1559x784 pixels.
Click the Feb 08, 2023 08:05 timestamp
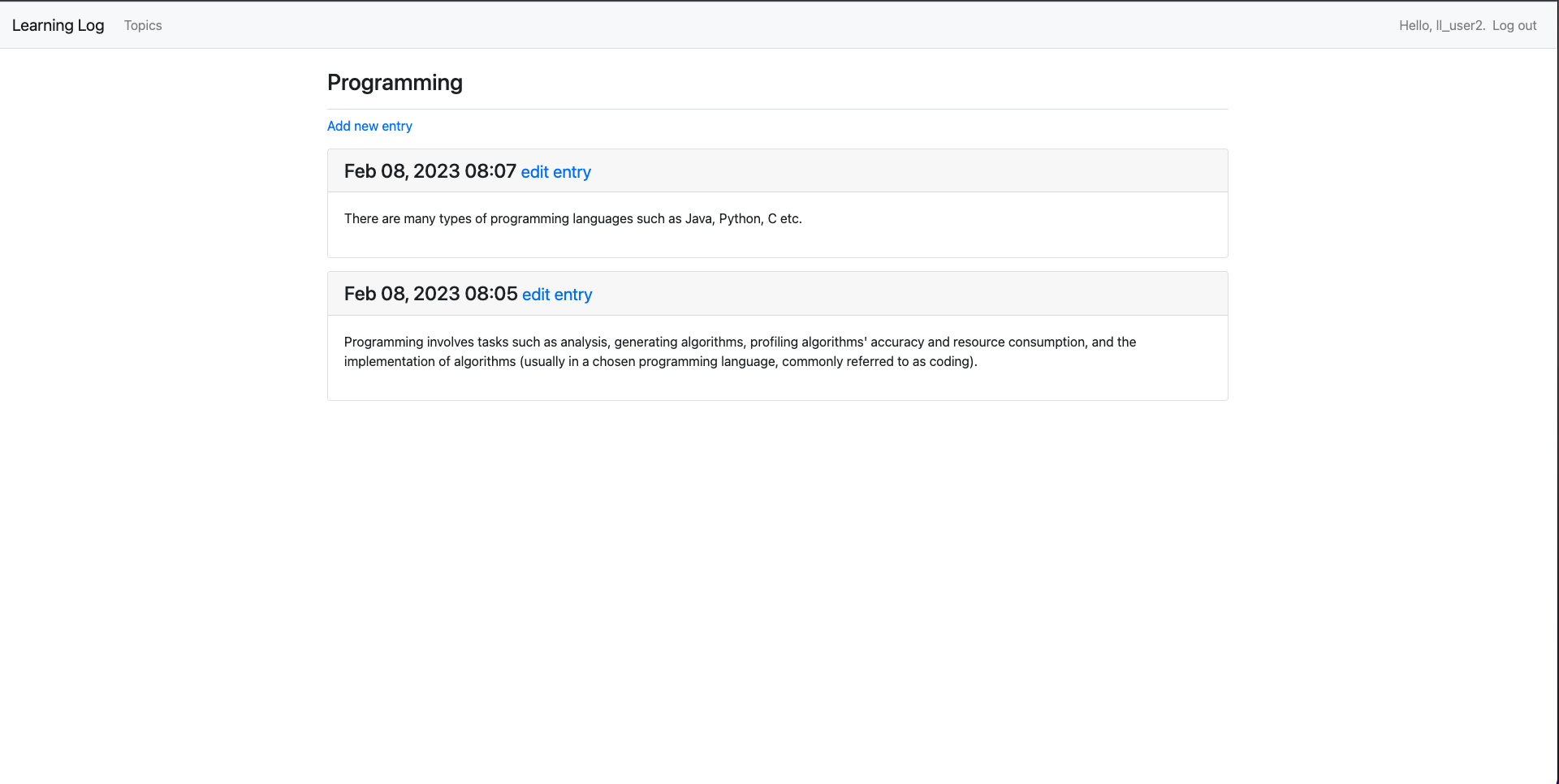pyautogui.click(x=431, y=294)
